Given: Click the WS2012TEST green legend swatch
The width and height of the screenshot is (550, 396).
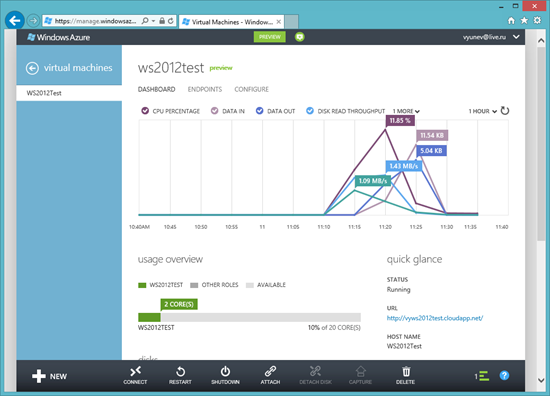Looking at the screenshot, I should point(142,285).
